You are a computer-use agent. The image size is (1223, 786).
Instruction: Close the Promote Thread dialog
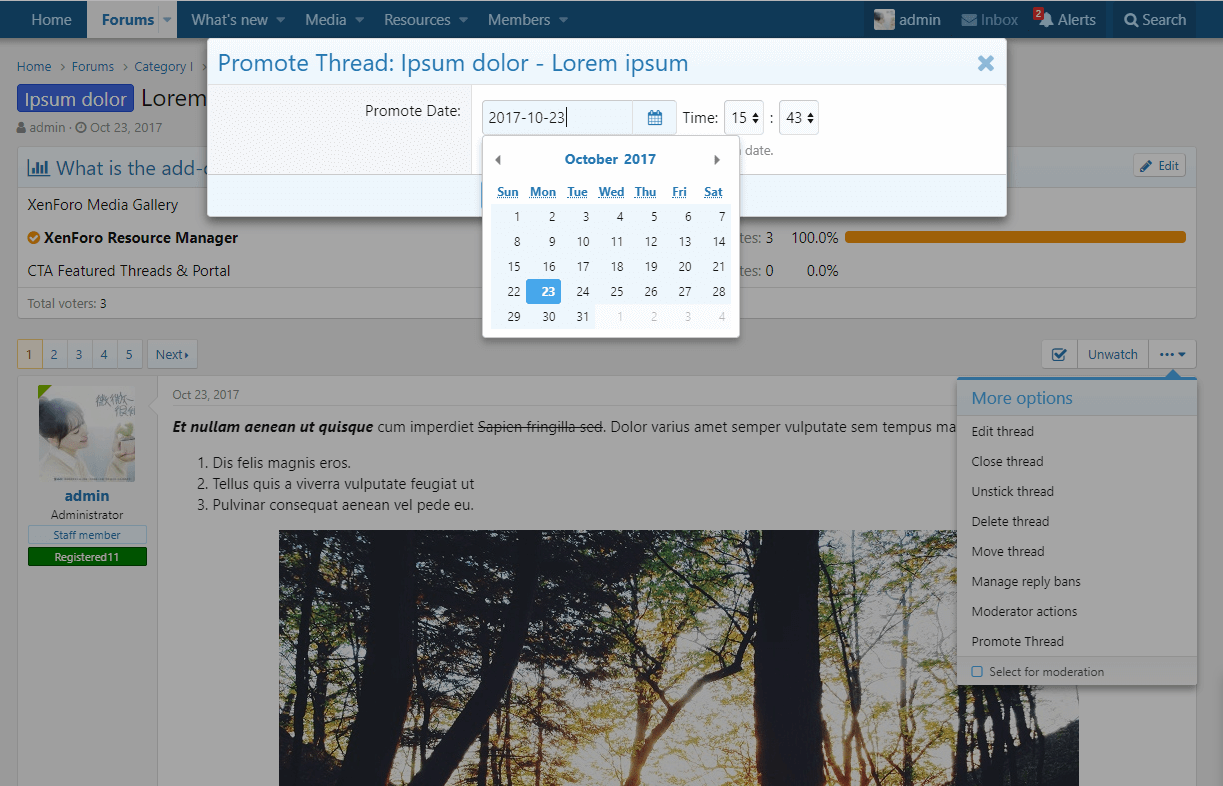[985, 63]
